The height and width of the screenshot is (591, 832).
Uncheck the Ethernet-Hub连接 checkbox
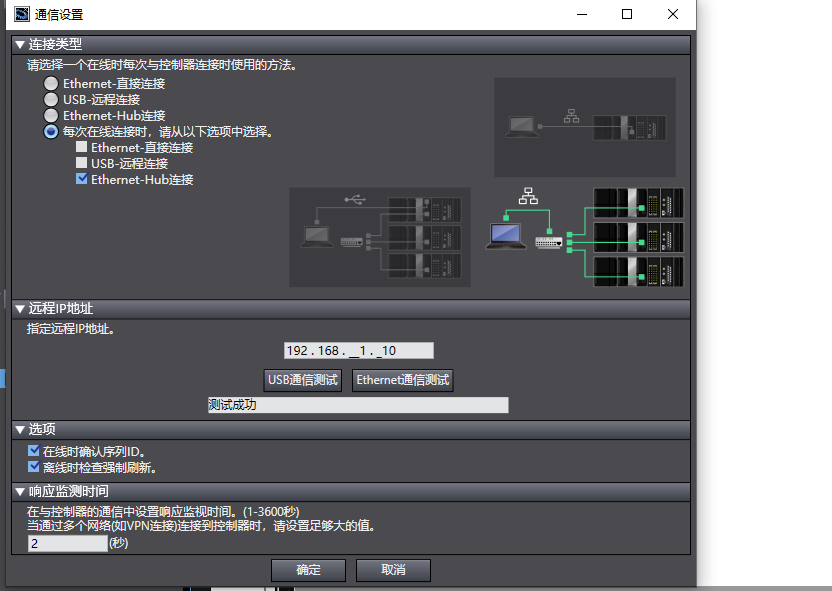82,180
